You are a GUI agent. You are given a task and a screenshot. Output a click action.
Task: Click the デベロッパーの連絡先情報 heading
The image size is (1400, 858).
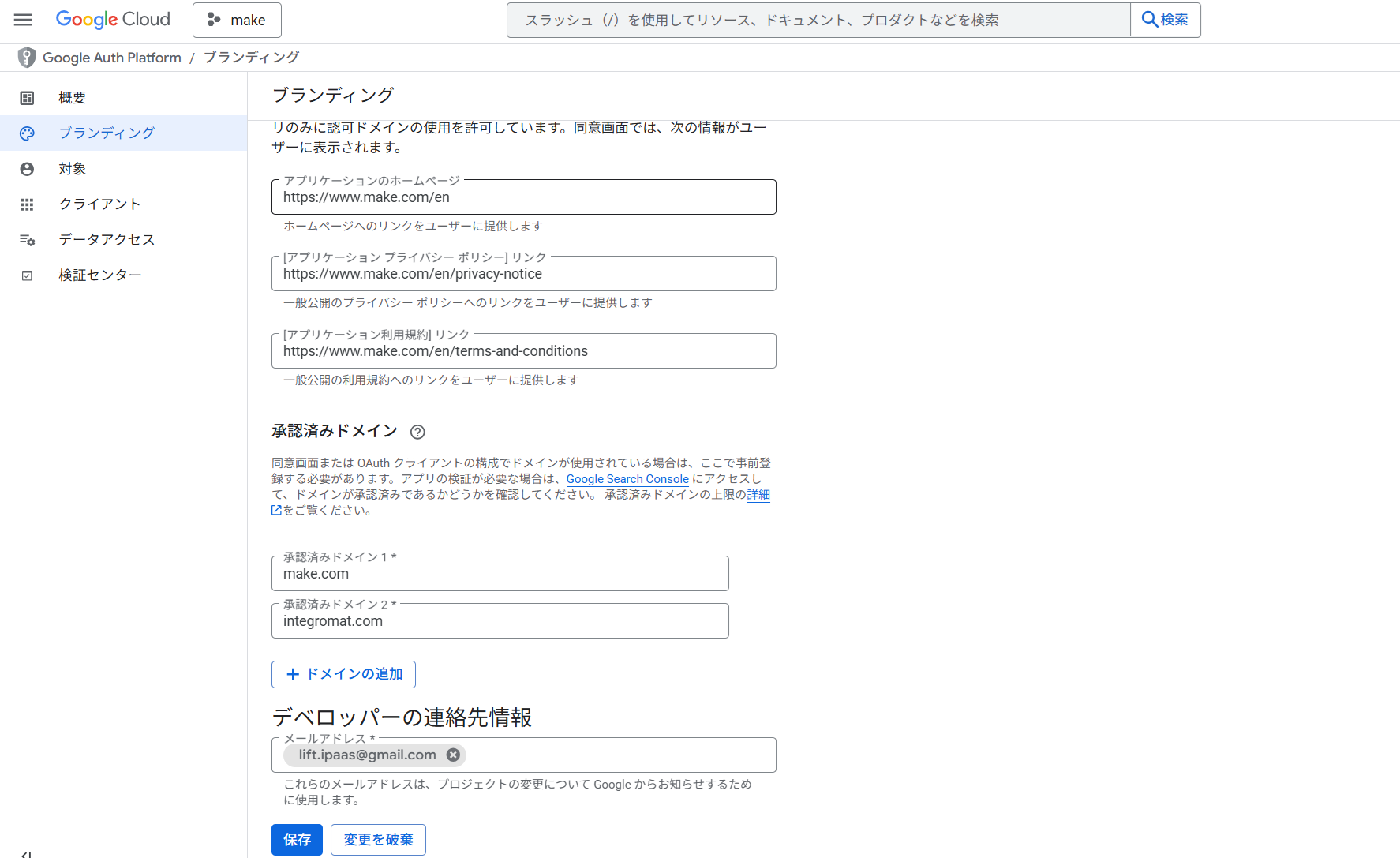coord(402,717)
